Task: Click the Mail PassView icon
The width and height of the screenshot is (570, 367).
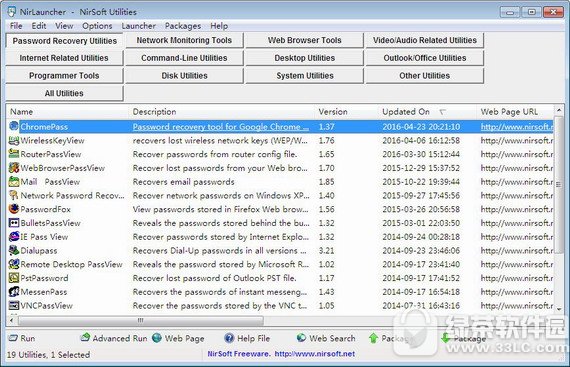Action: 13,181
